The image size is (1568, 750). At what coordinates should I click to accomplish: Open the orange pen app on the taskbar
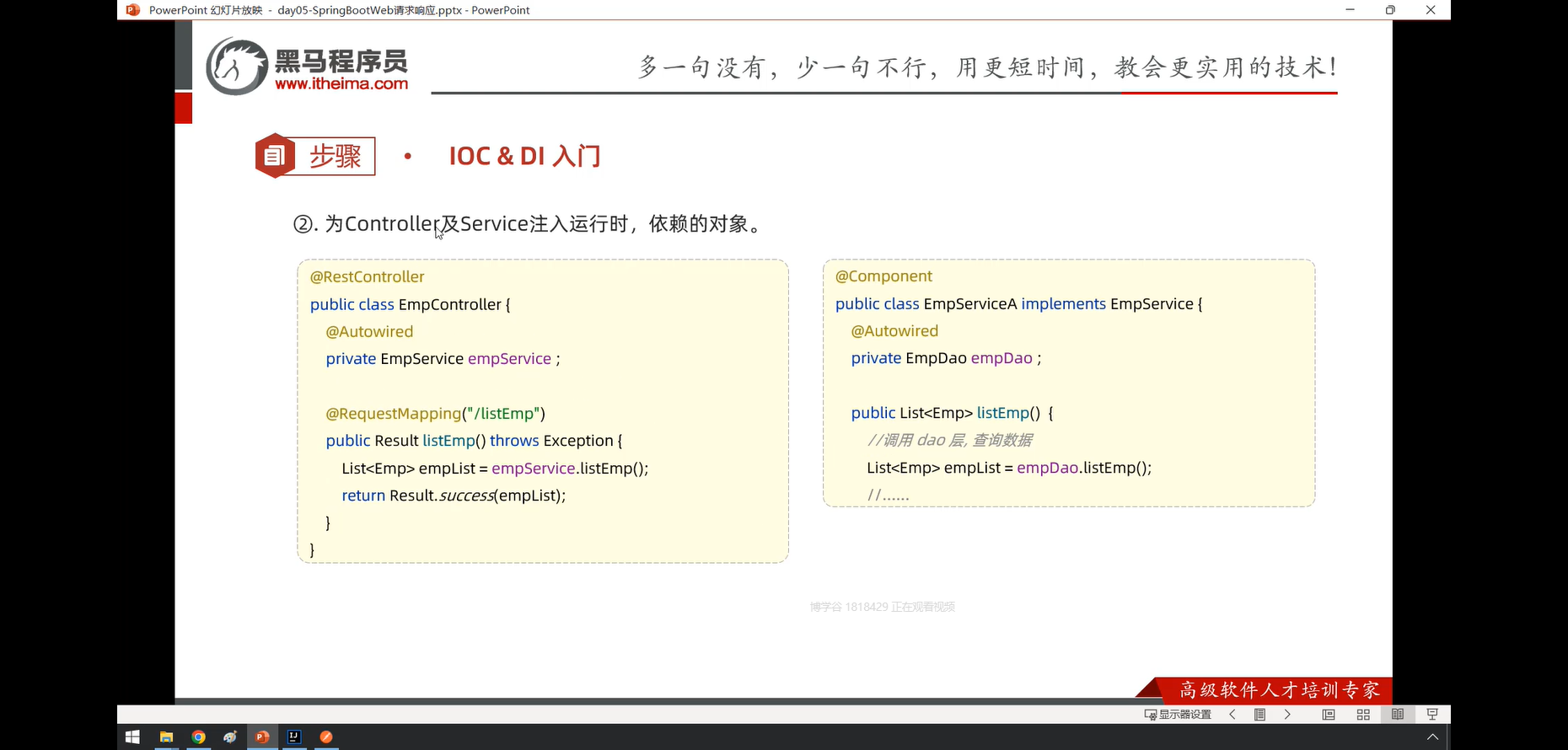[326, 737]
